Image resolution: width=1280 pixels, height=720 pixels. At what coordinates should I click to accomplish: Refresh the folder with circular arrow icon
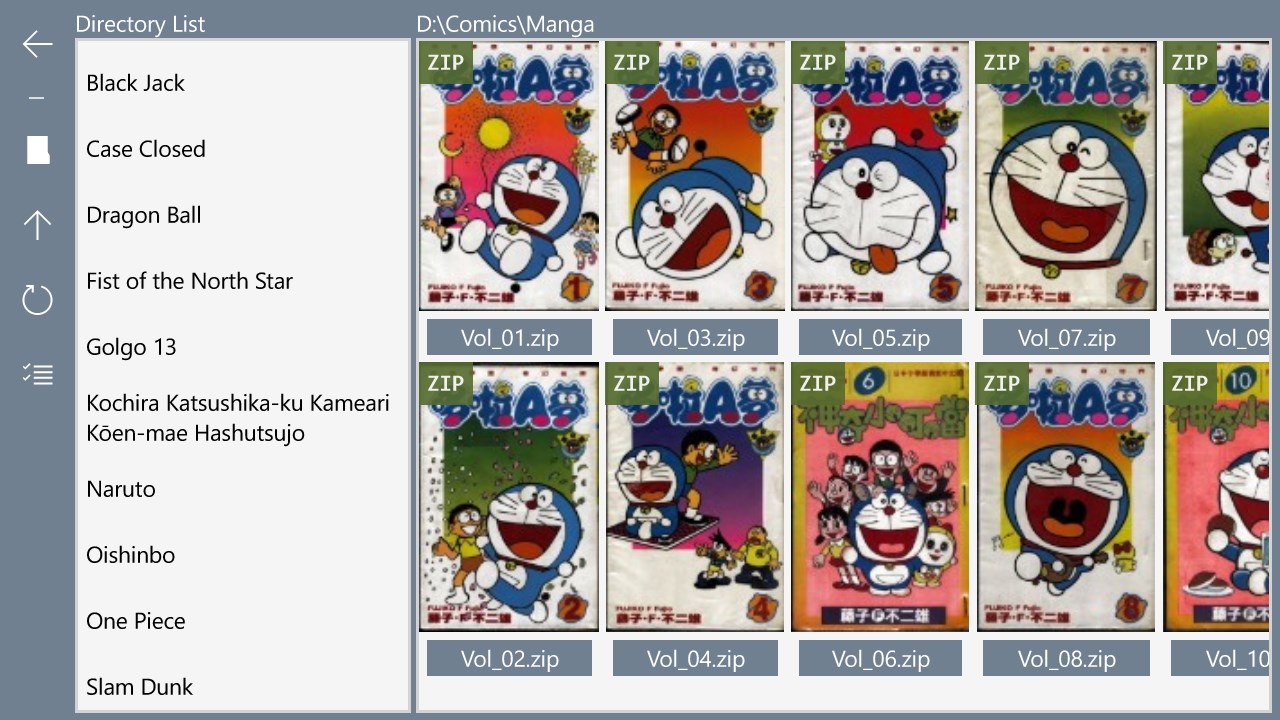pos(37,299)
